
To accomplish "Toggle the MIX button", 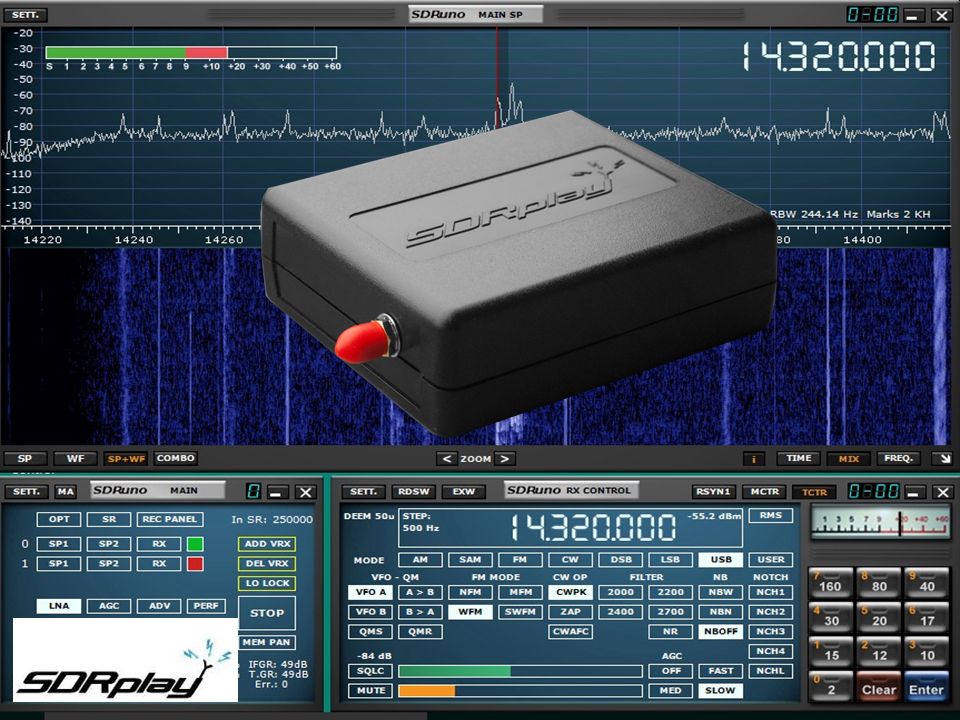I will click(849, 459).
